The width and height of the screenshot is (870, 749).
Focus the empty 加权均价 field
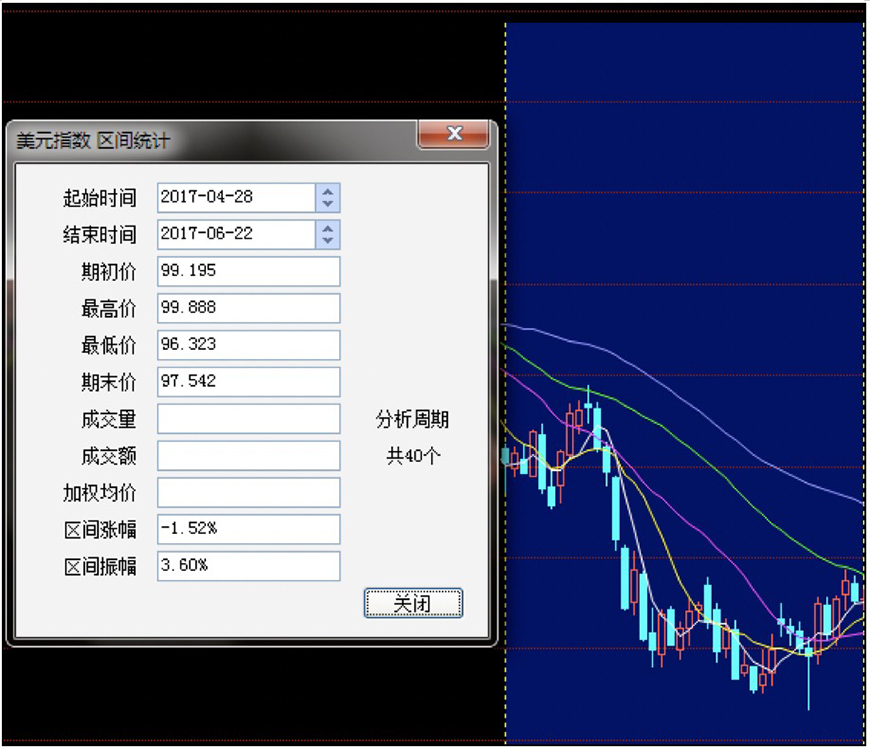pyautogui.click(x=248, y=493)
